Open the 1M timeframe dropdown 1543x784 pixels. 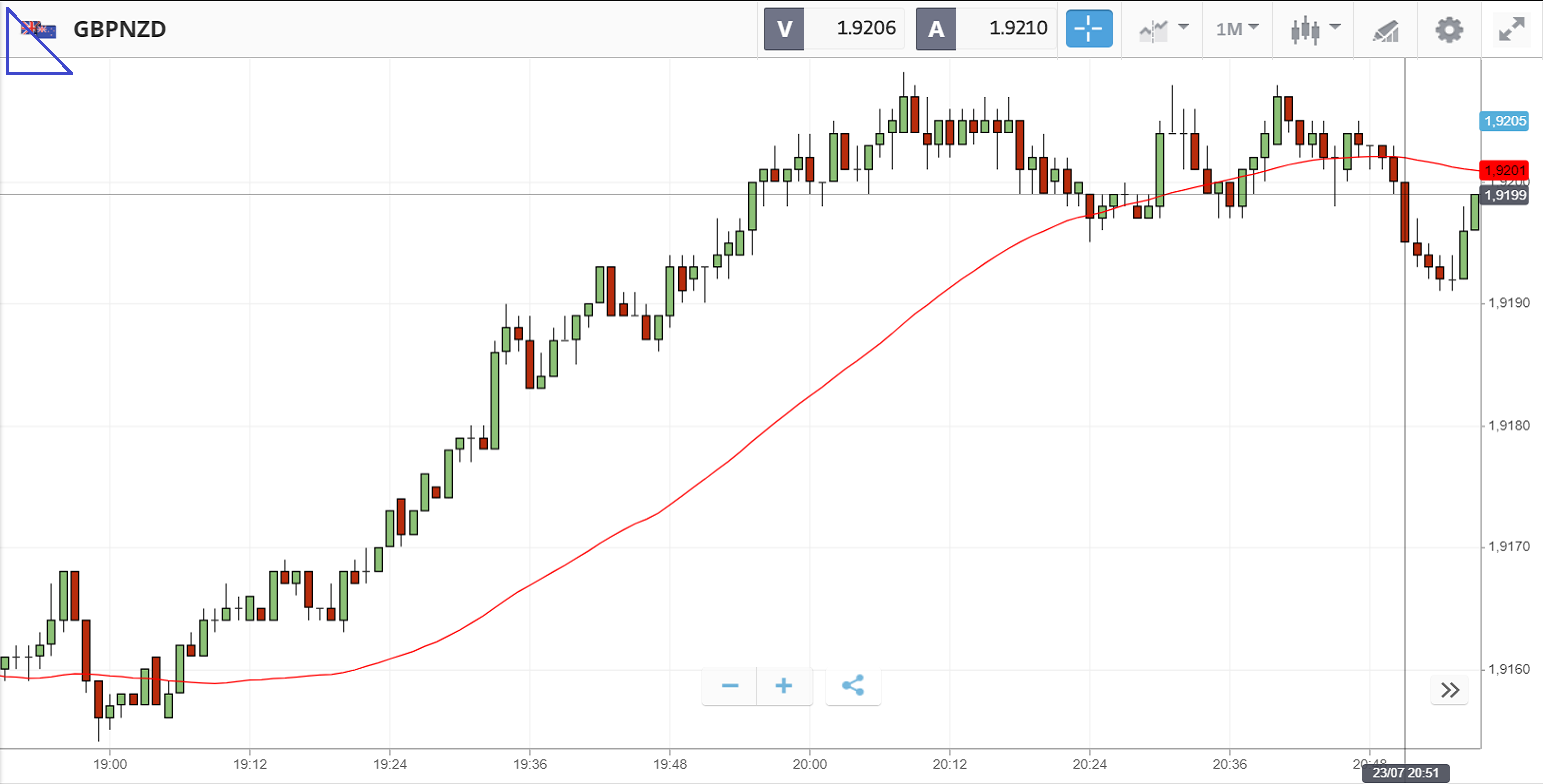pyautogui.click(x=1237, y=29)
